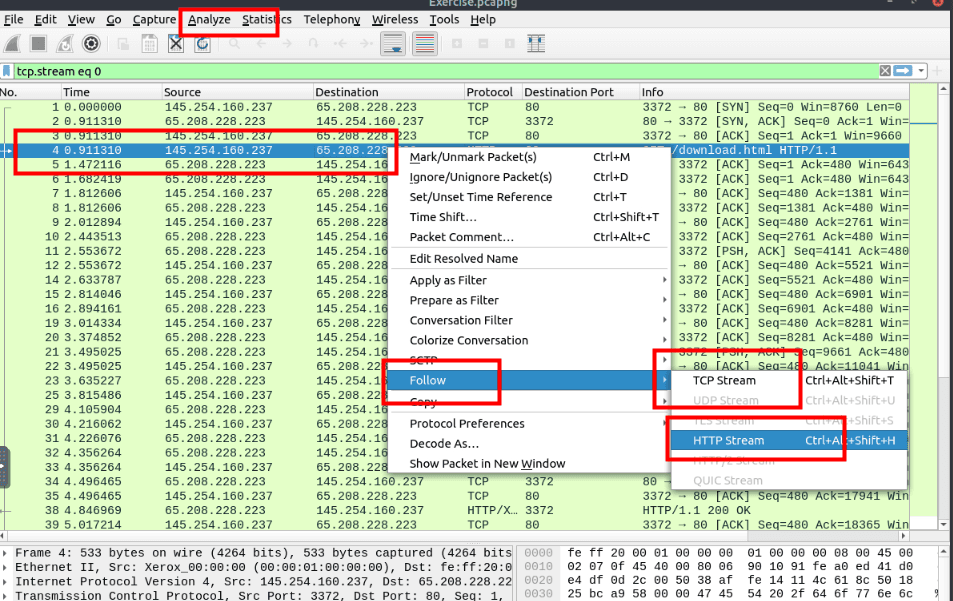
Task: Expand the Internet Protocol Version 4 row
Action: click(x=7, y=581)
